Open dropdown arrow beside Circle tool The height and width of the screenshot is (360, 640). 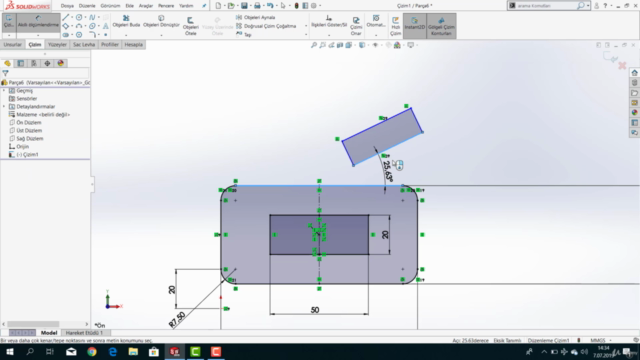tap(85, 17)
